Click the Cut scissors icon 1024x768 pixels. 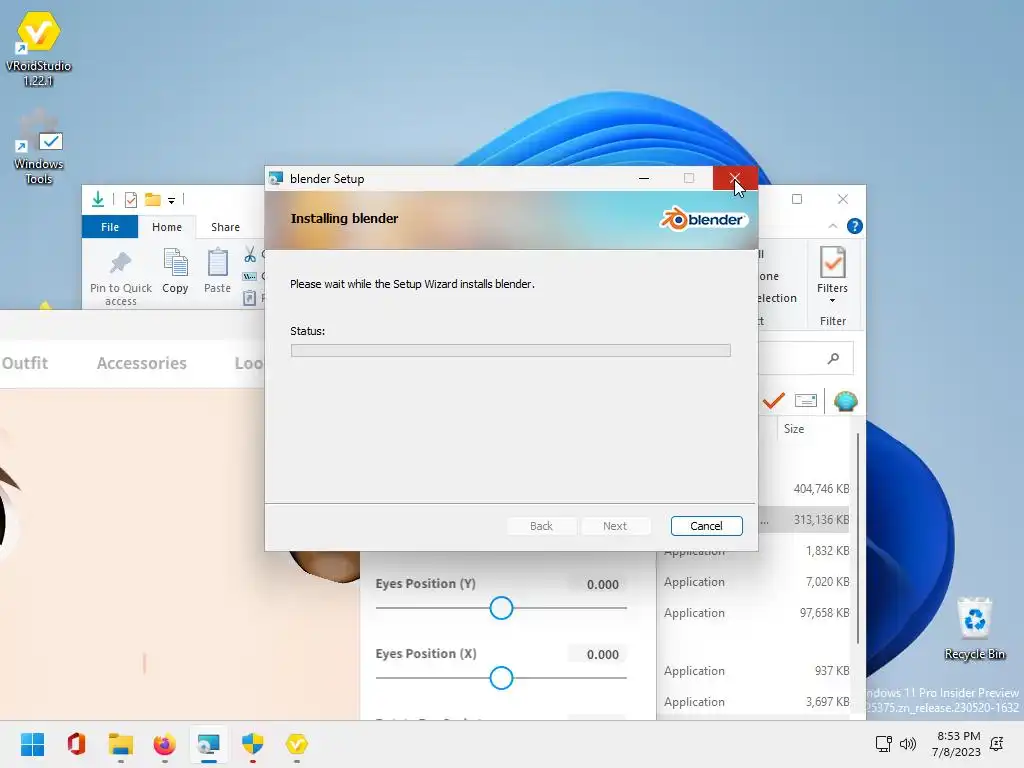click(250, 254)
